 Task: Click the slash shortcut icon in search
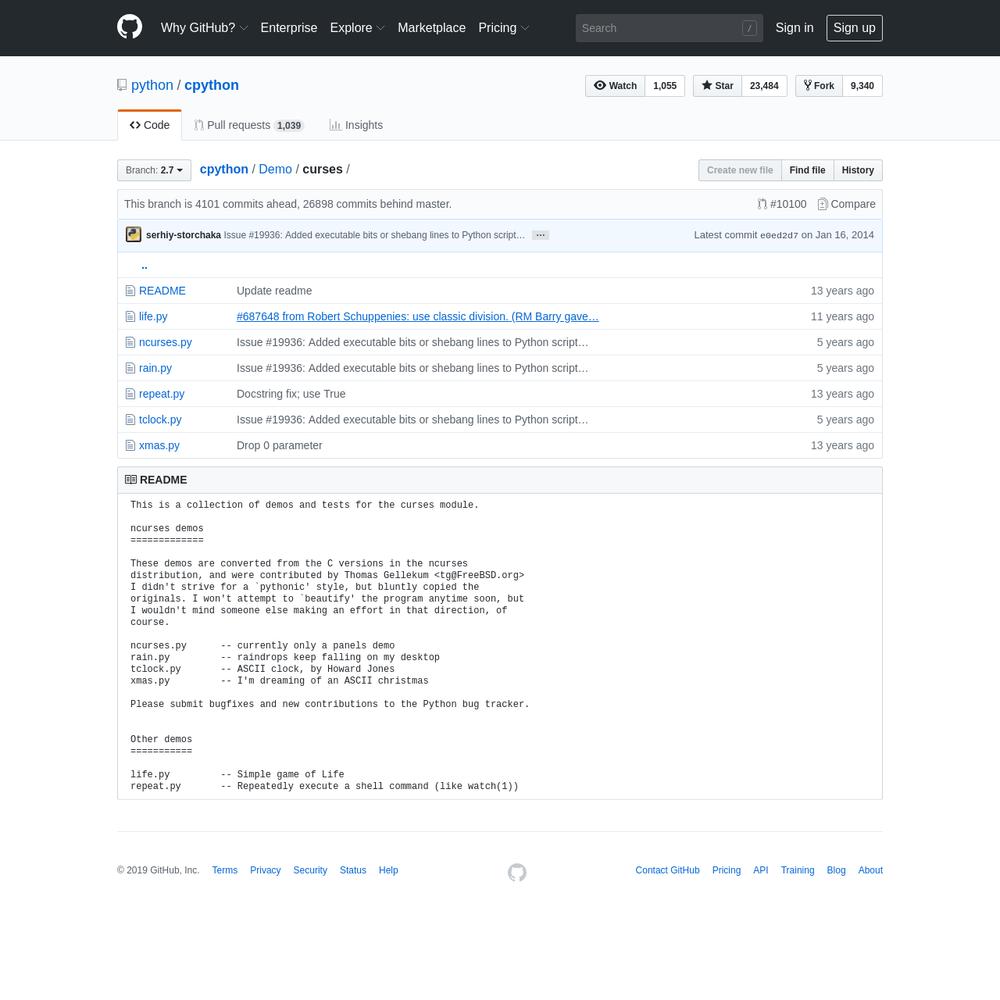[x=749, y=28]
